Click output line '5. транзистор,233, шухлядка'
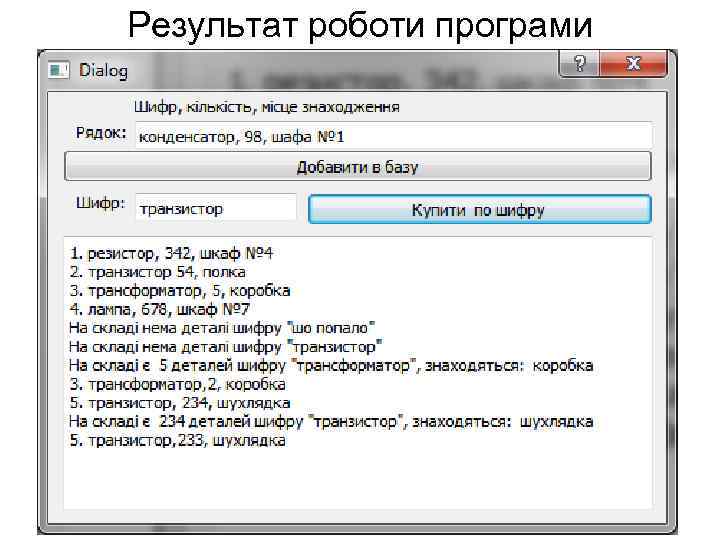 [177, 441]
